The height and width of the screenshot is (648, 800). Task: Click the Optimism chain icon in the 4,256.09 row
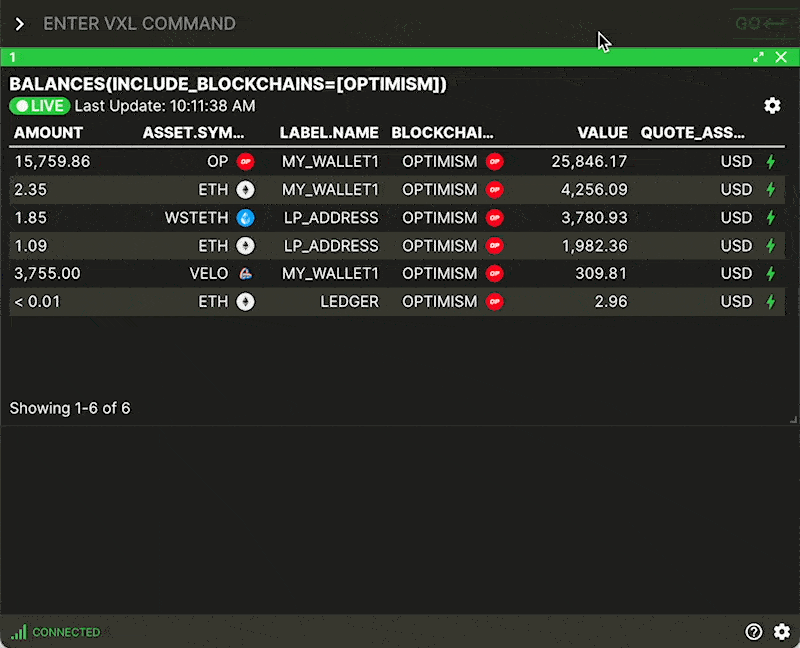point(494,190)
